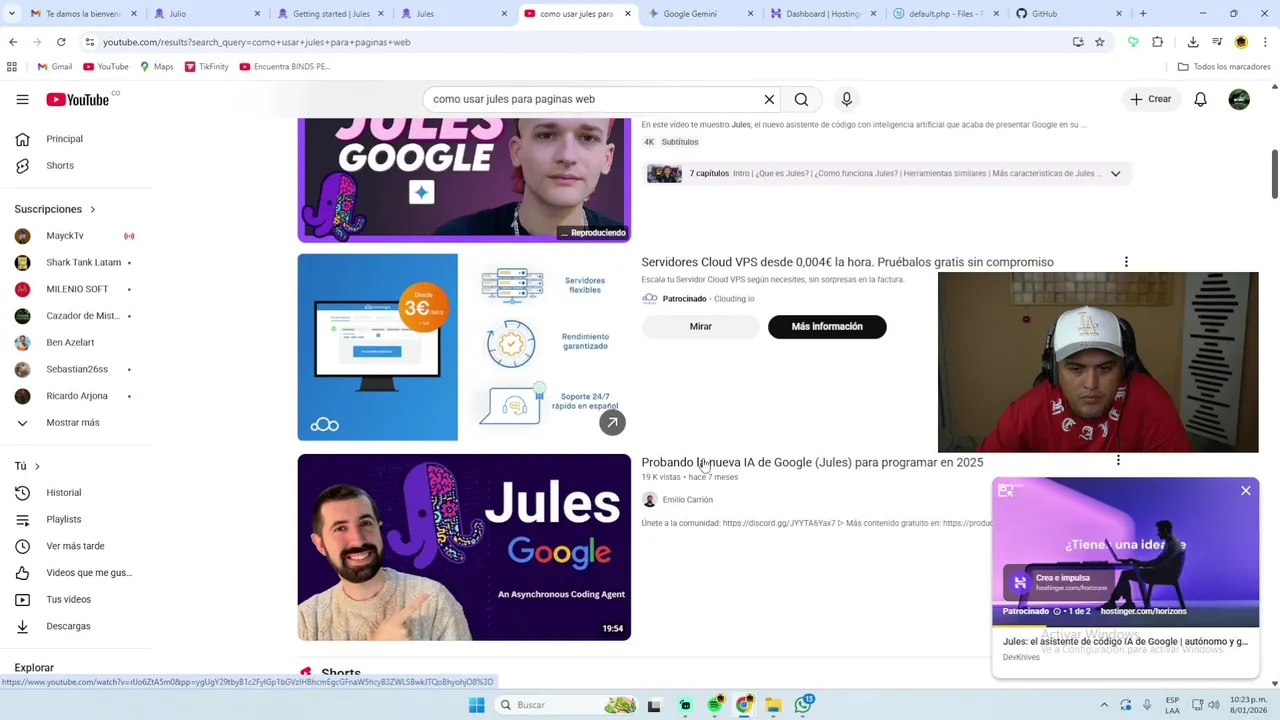Open the TikFinity bookmark
The image size is (1280, 720).
[x=206, y=67]
